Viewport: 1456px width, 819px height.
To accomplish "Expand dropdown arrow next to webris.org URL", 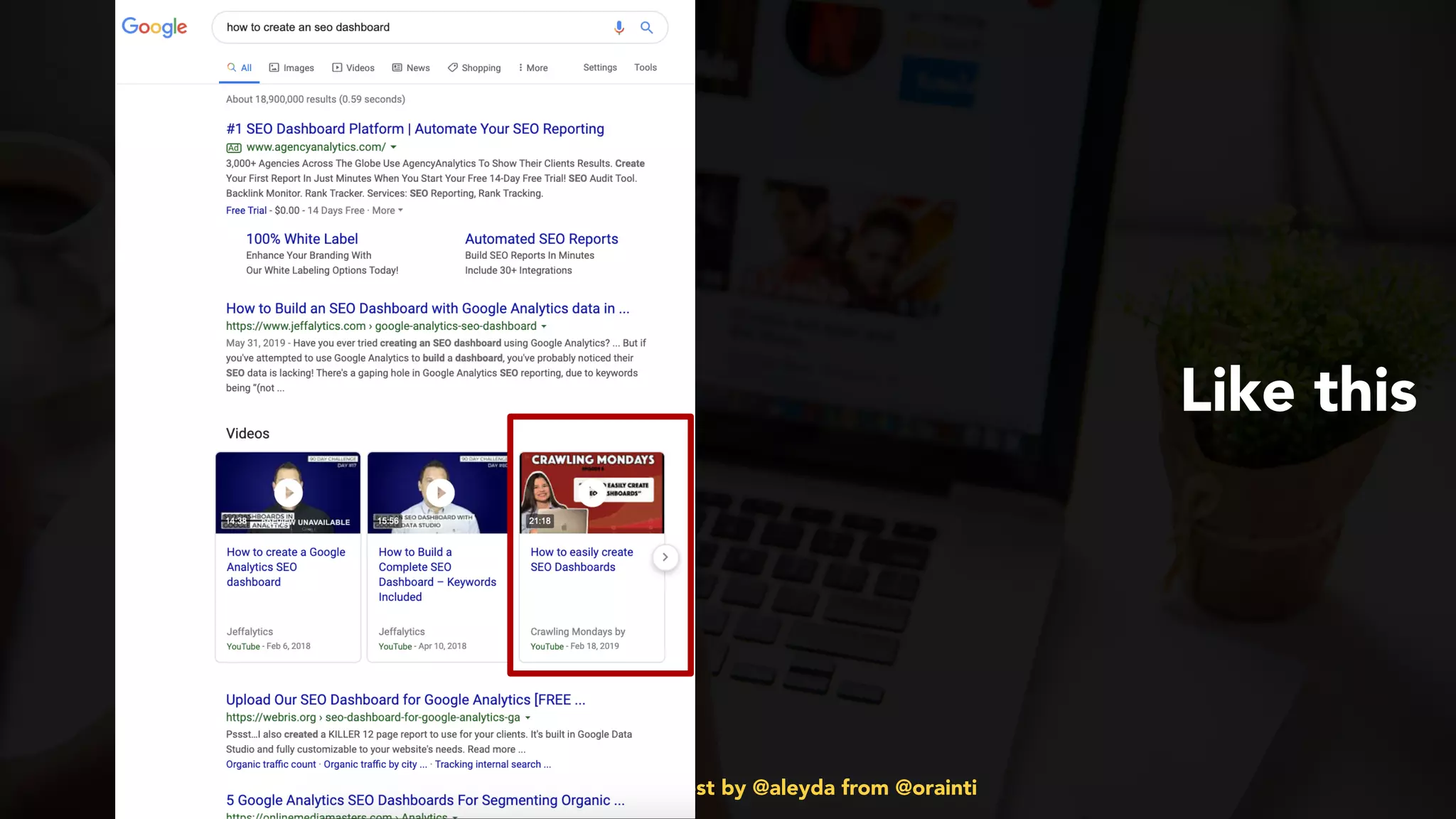I will (x=528, y=718).
